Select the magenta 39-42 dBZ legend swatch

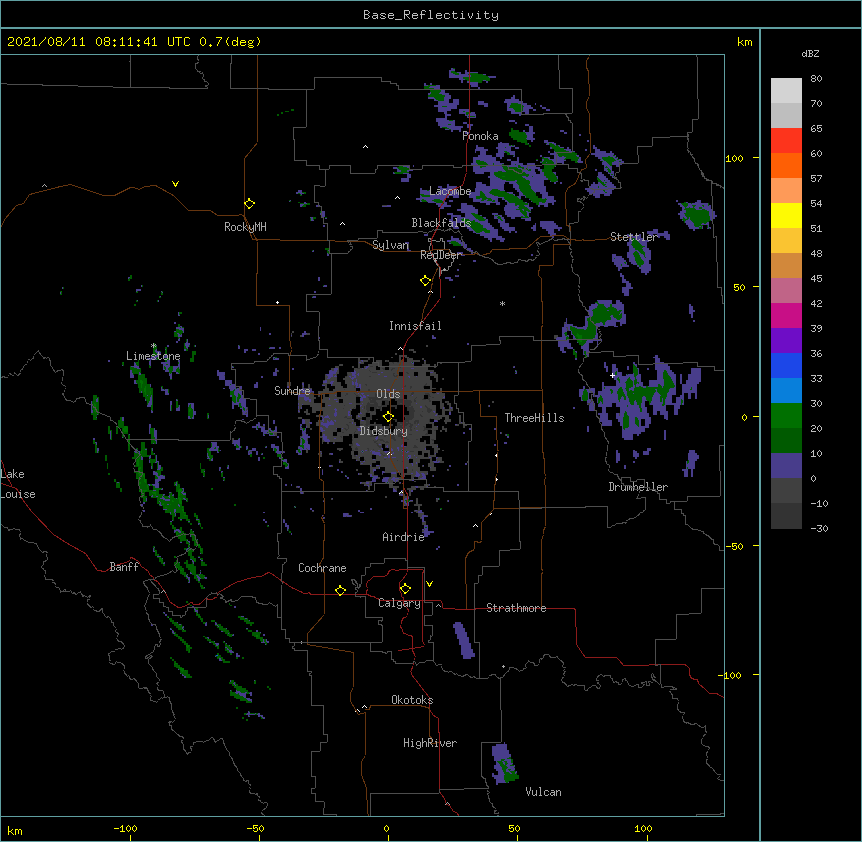coord(786,315)
